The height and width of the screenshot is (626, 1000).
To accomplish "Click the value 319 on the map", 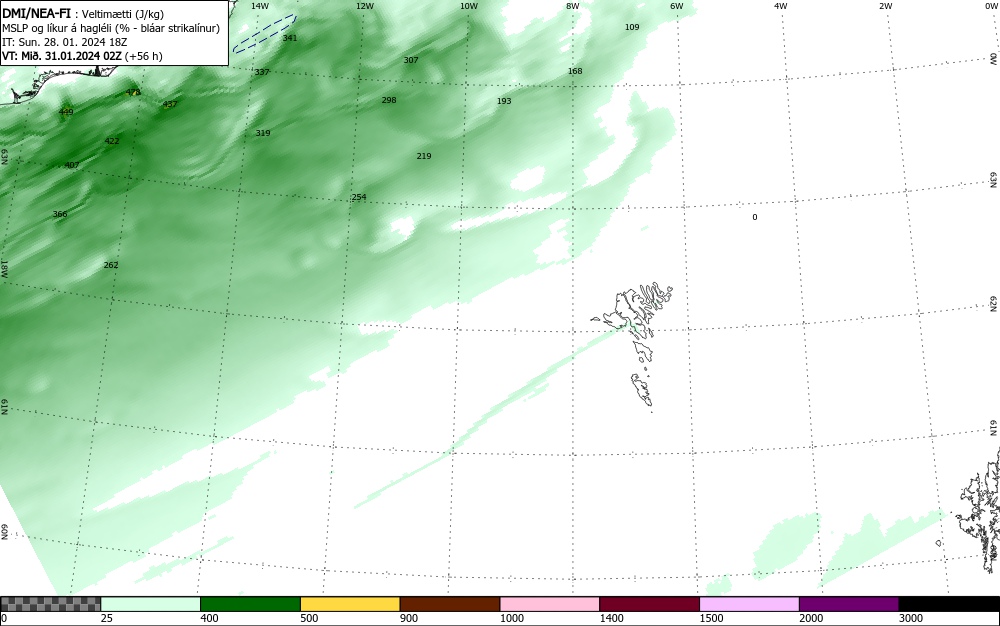I will [x=263, y=133].
